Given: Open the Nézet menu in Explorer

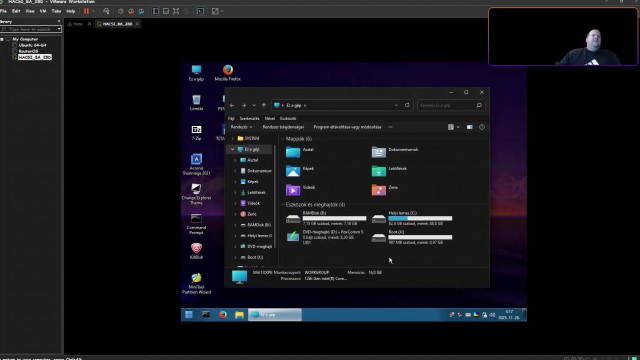Looking at the screenshot, I should (x=269, y=118).
